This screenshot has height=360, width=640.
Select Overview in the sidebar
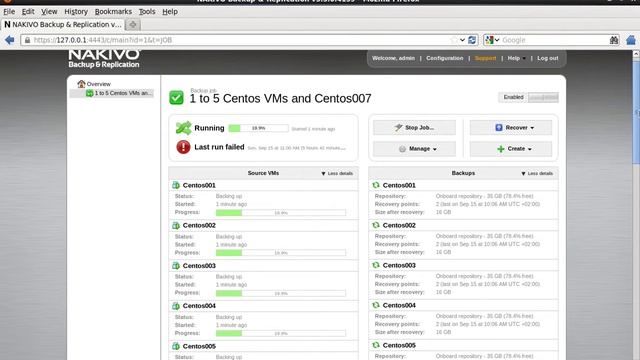point(98,84)
